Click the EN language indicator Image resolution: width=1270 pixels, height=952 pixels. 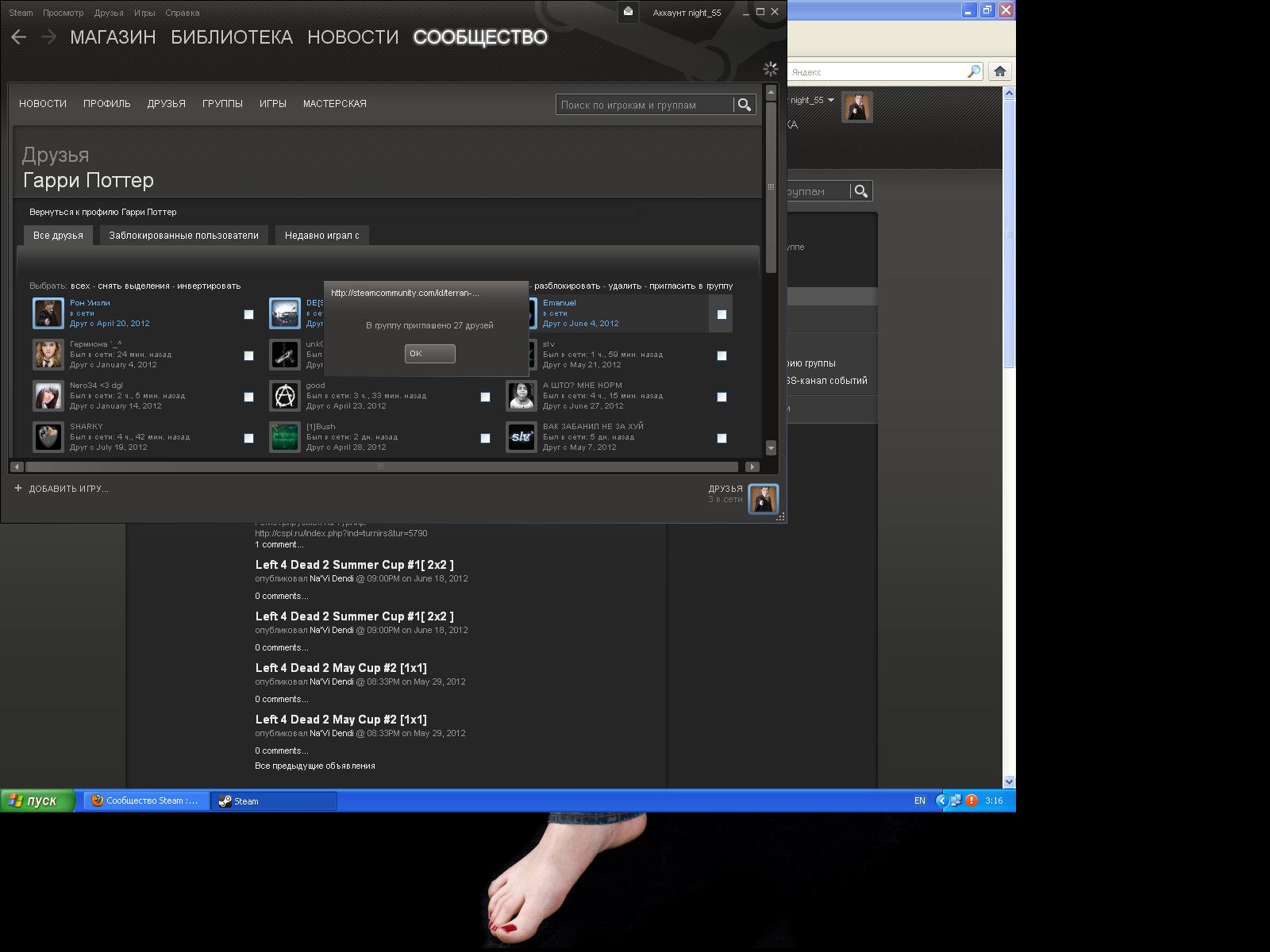point(920,800)
